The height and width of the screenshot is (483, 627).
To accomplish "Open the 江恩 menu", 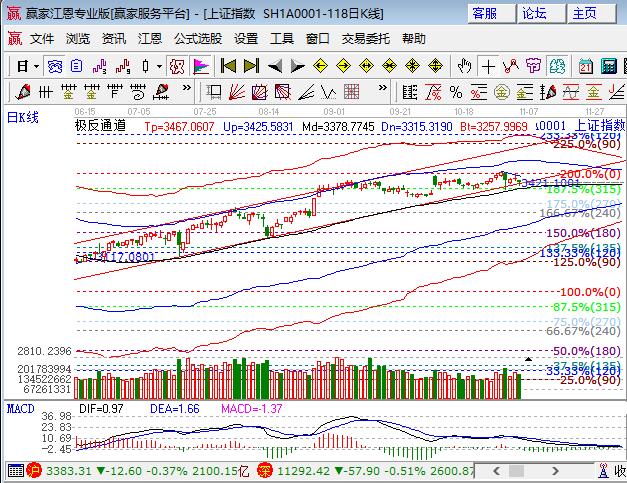I will (x=151, y=38).
